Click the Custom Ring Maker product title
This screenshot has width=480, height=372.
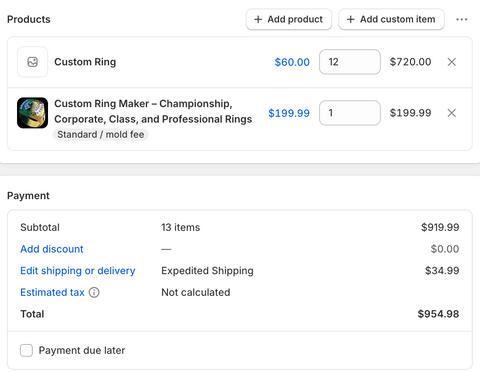153,111
